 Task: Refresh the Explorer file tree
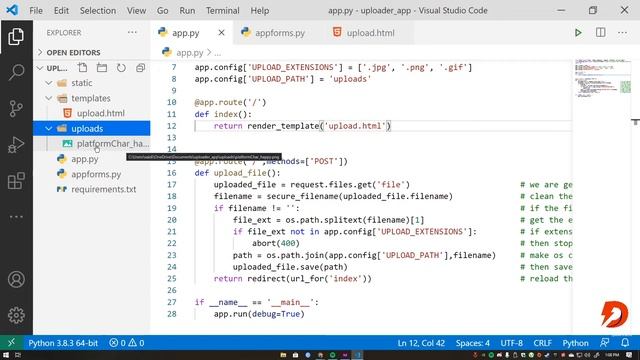click(121, 68)
